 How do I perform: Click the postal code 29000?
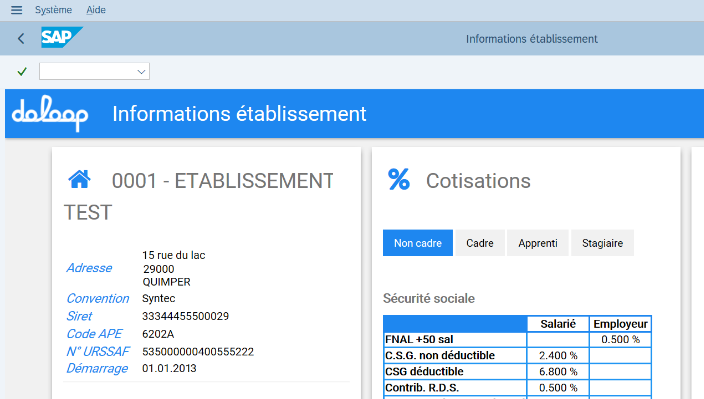click(158, 269)
